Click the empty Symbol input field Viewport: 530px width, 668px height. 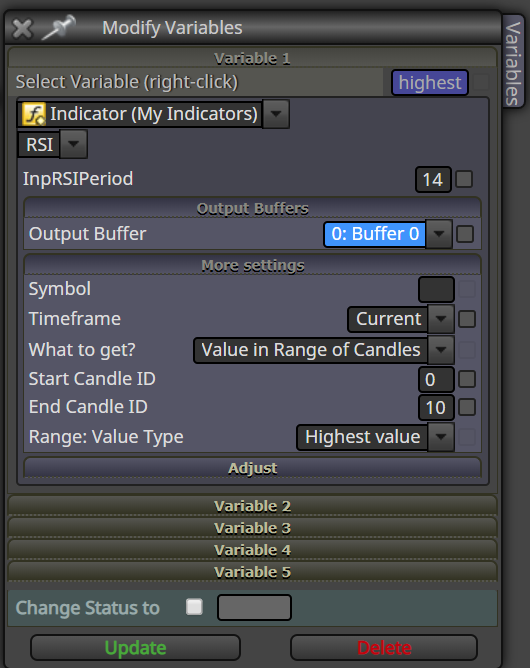pos(436,289)
